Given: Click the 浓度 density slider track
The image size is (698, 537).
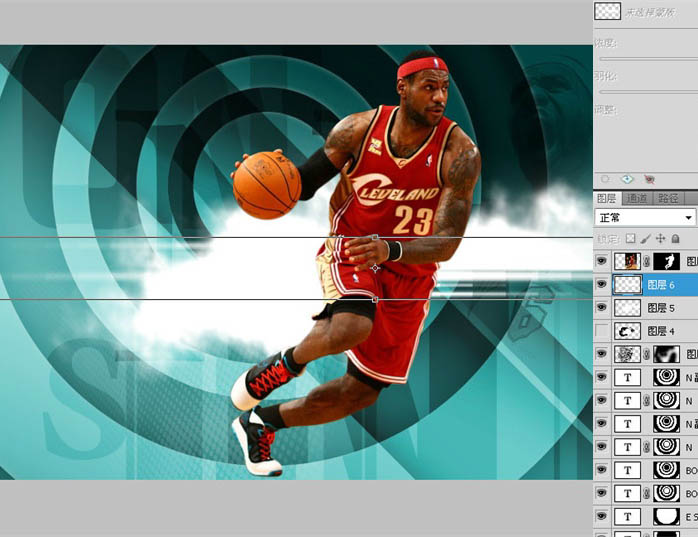Looking at the screenshot, I should [649, 59].
